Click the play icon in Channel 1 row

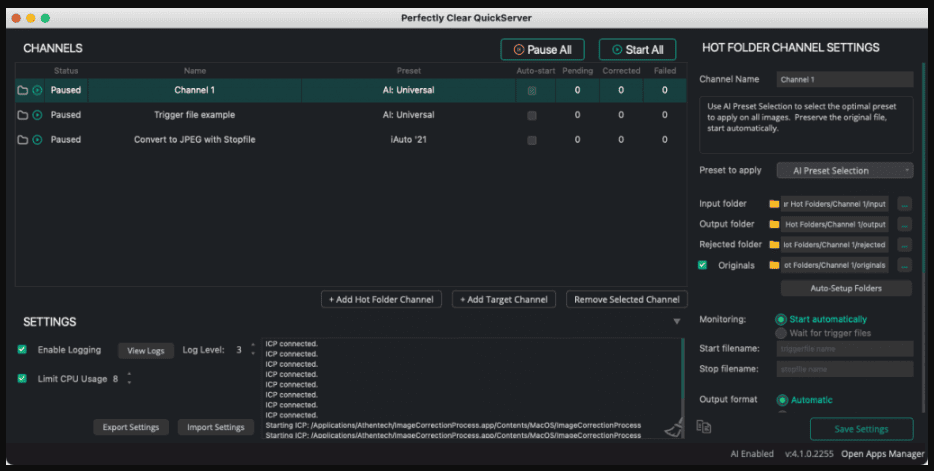37,91
